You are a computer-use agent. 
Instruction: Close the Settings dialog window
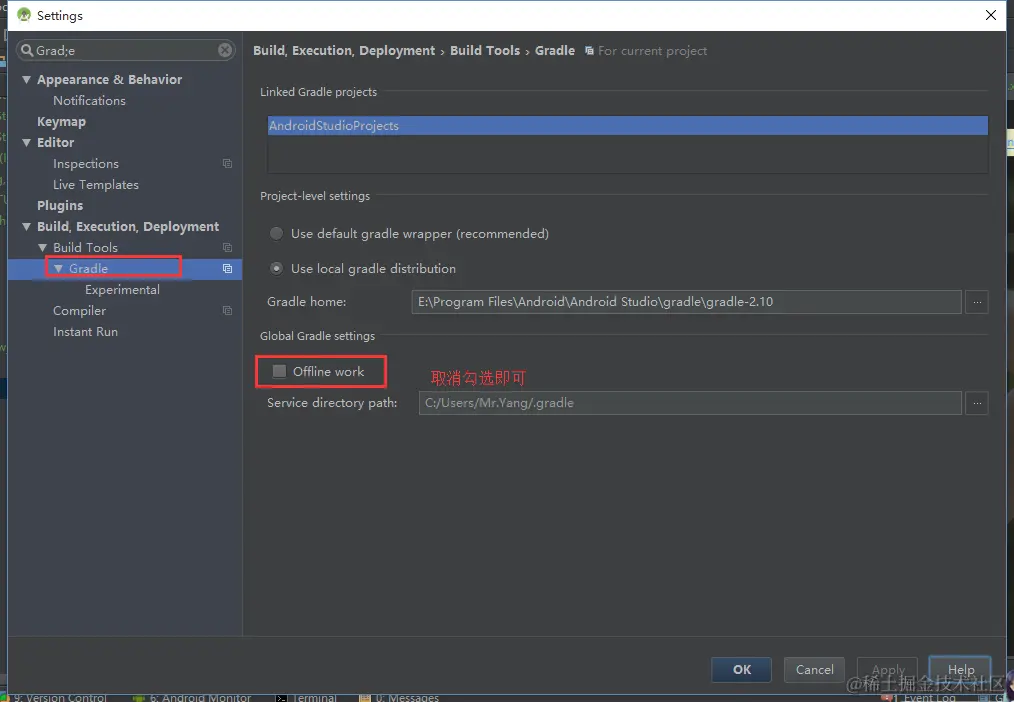click(x=991, y=15)
